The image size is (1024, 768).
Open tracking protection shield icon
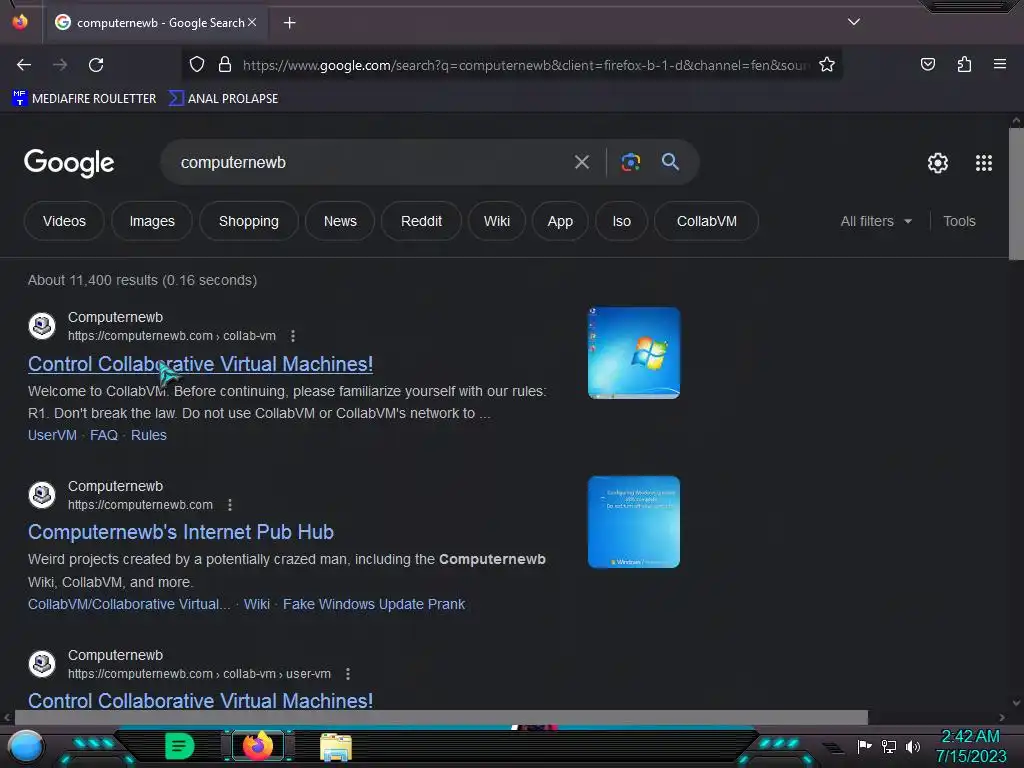coord(197,65)
